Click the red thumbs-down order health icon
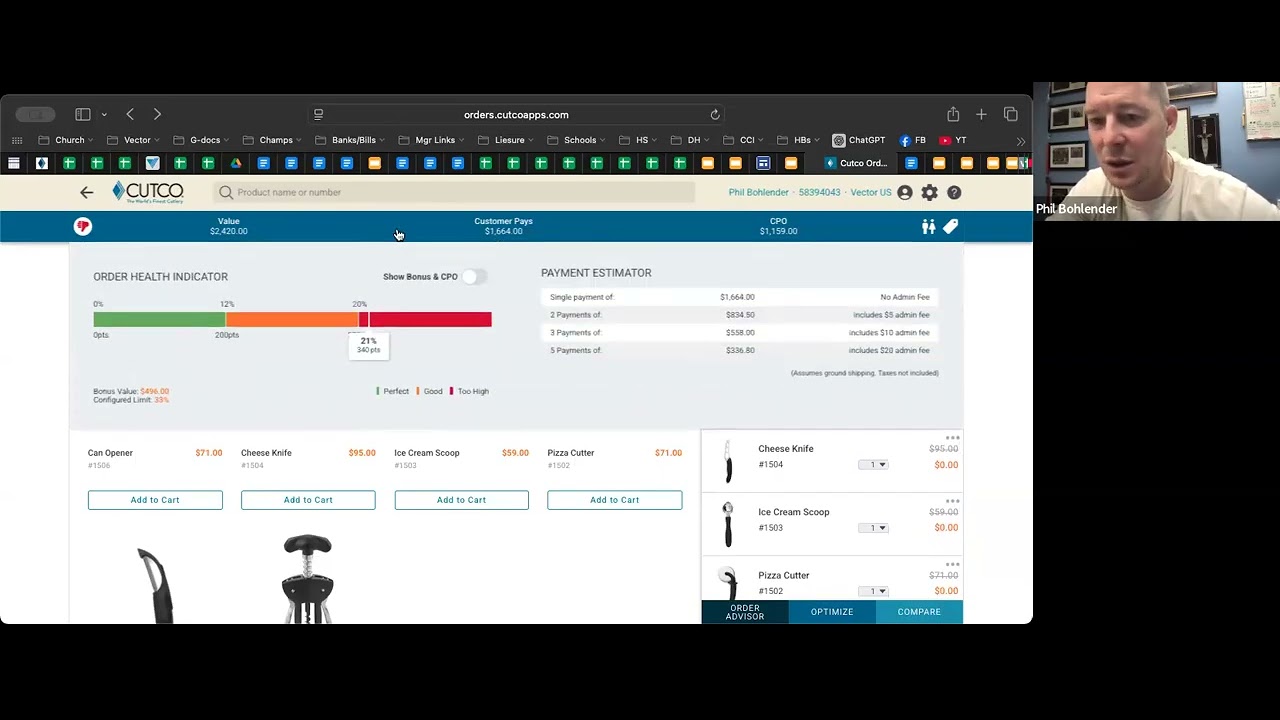The height and width of the screenshot is (720, 1280). coord(83,227)
